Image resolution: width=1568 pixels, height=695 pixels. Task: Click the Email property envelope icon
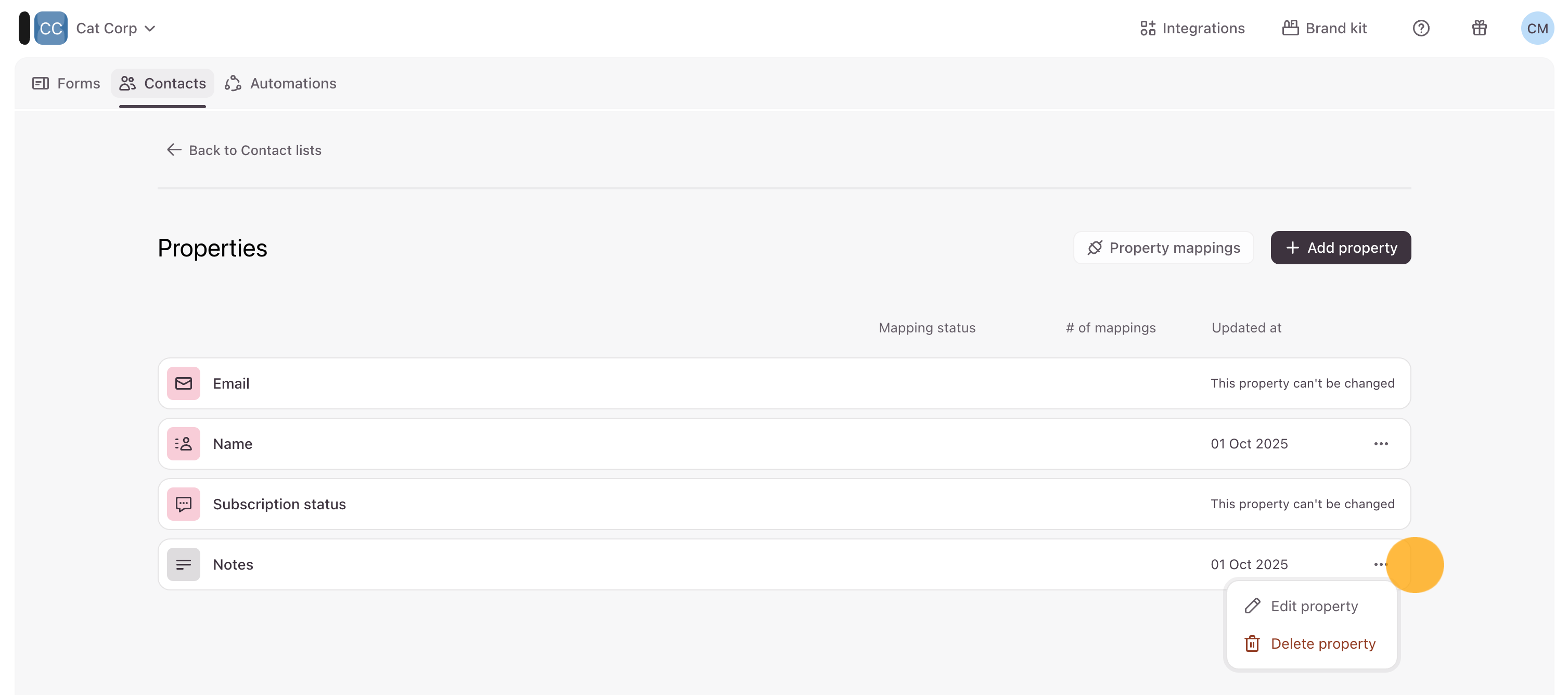[x=183, y=383]
